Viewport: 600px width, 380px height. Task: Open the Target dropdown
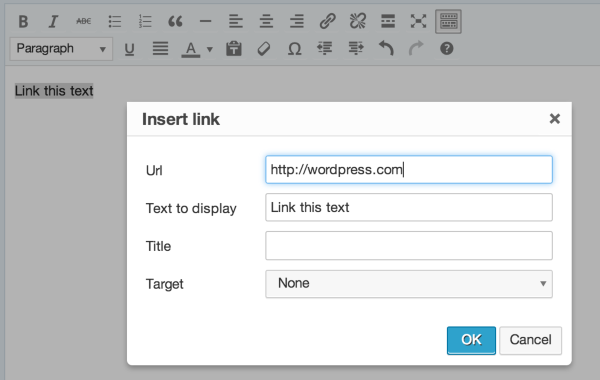409,284
